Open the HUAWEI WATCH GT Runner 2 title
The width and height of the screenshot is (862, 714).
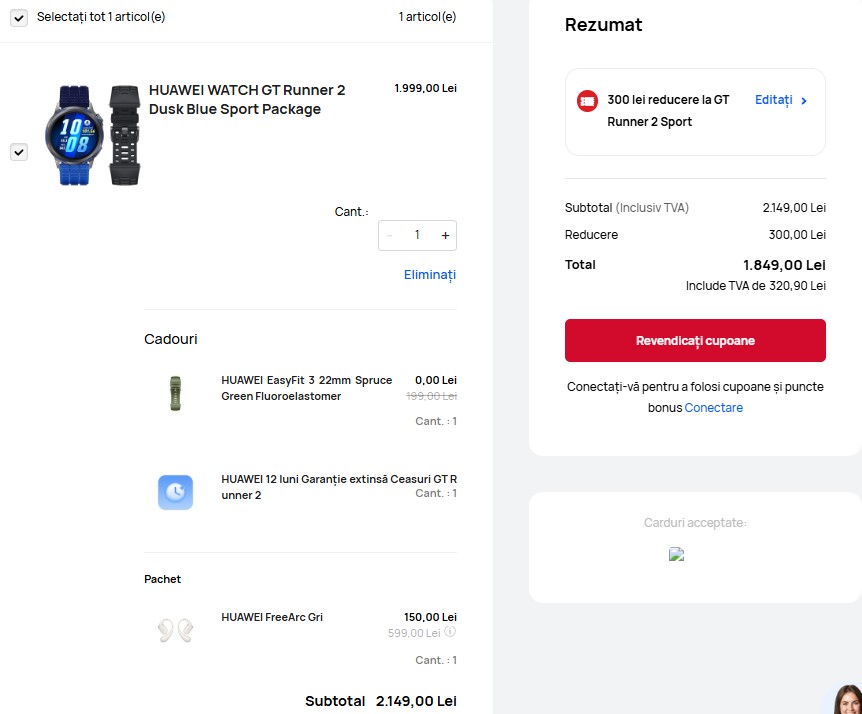[x=247, y=100]
